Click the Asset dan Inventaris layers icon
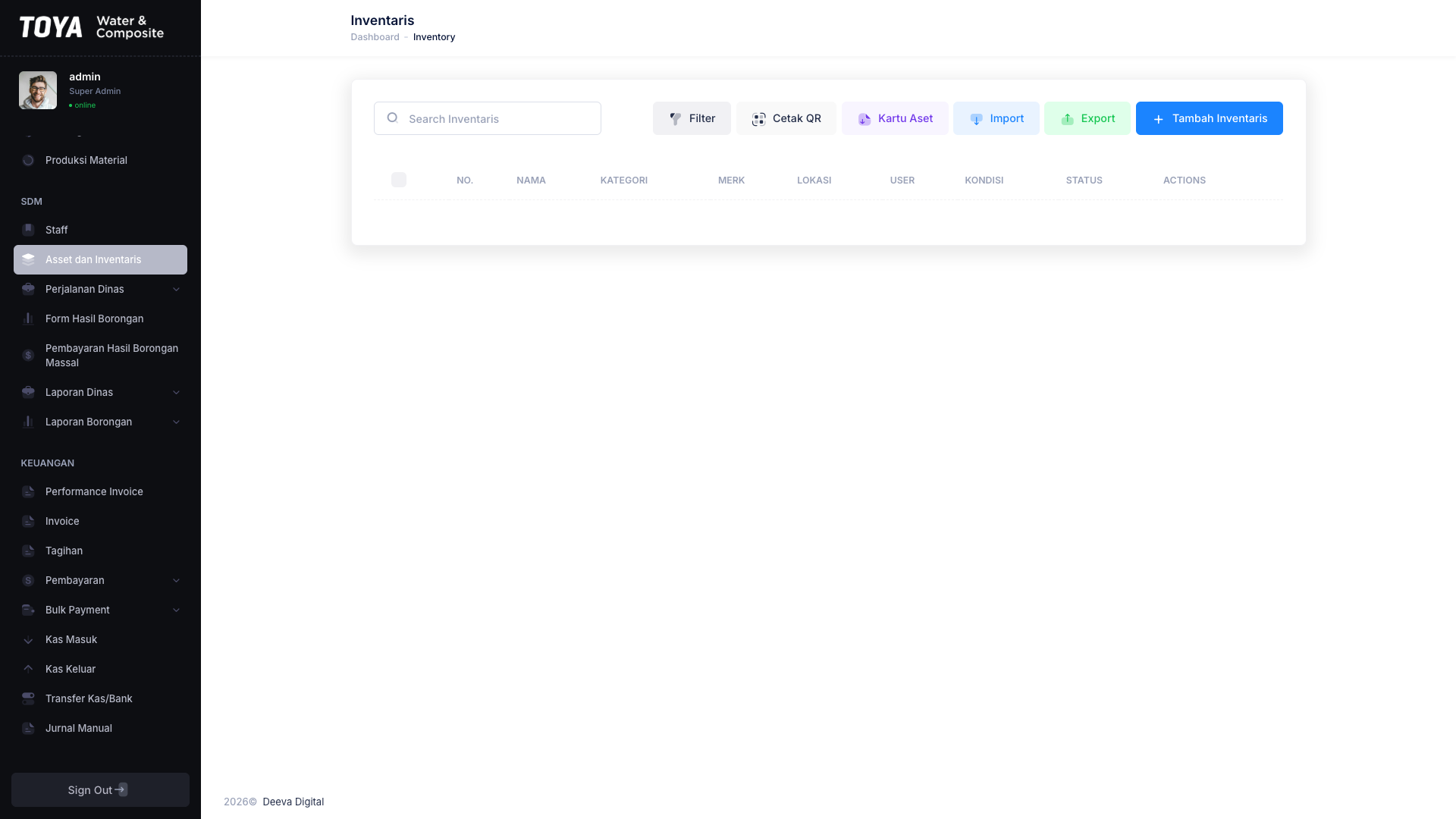Viewport: 1456px width, 819px height. coord(28,259)
